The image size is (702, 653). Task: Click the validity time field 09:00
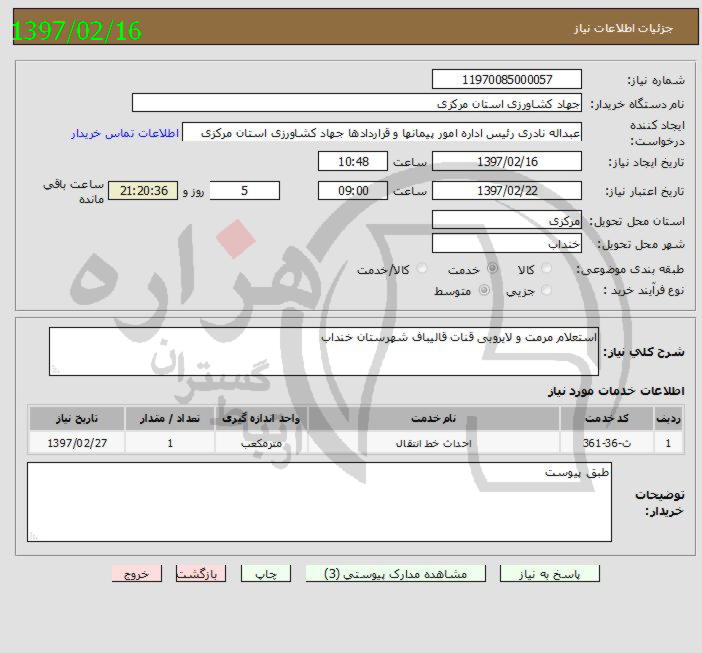coord(353,191)
